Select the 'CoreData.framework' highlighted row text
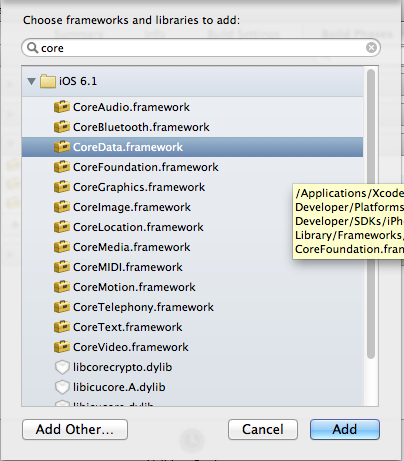Viewport: 404px width, 461px height. (128, 147)
